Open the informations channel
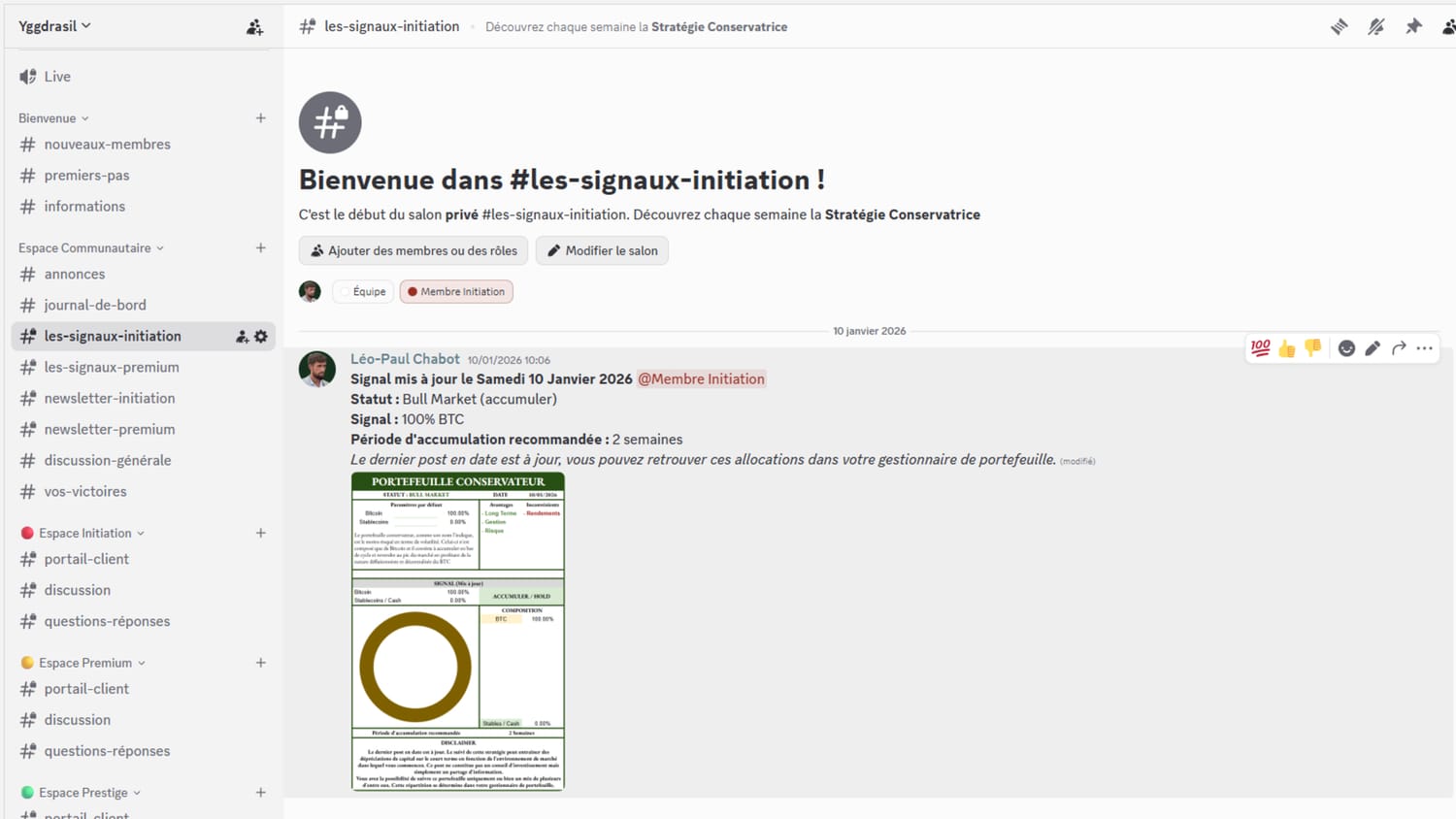Viewport: 1456px width, 819px height. 143,207
